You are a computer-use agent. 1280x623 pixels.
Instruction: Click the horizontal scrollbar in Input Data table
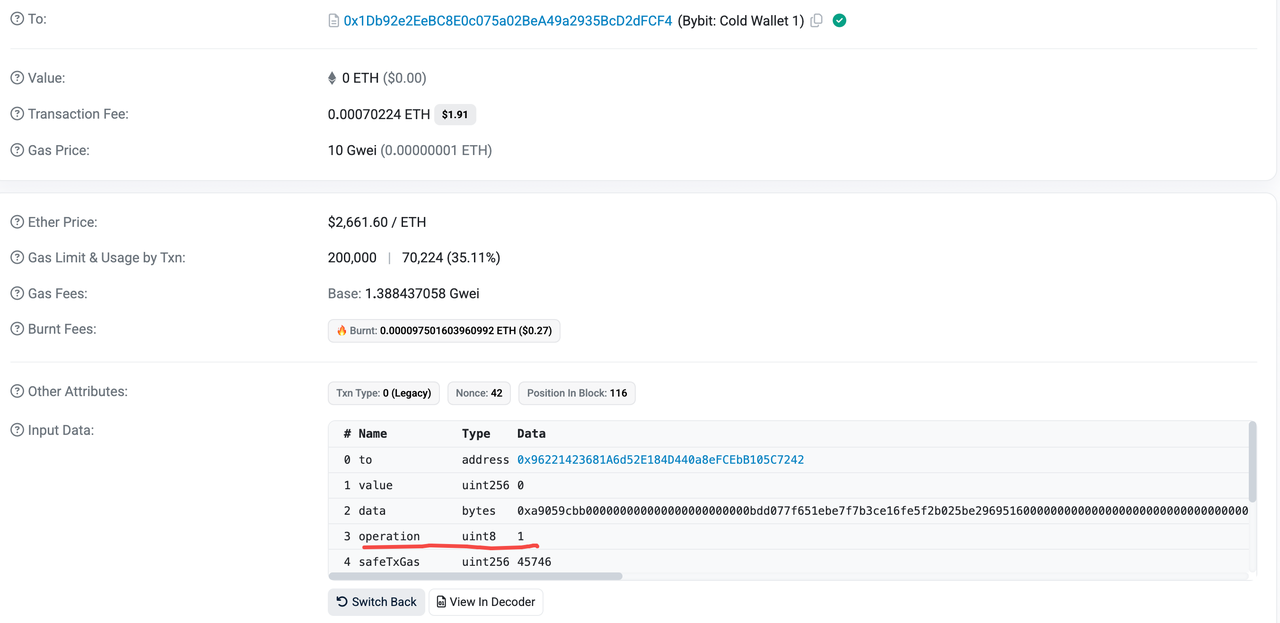(476, 576)
